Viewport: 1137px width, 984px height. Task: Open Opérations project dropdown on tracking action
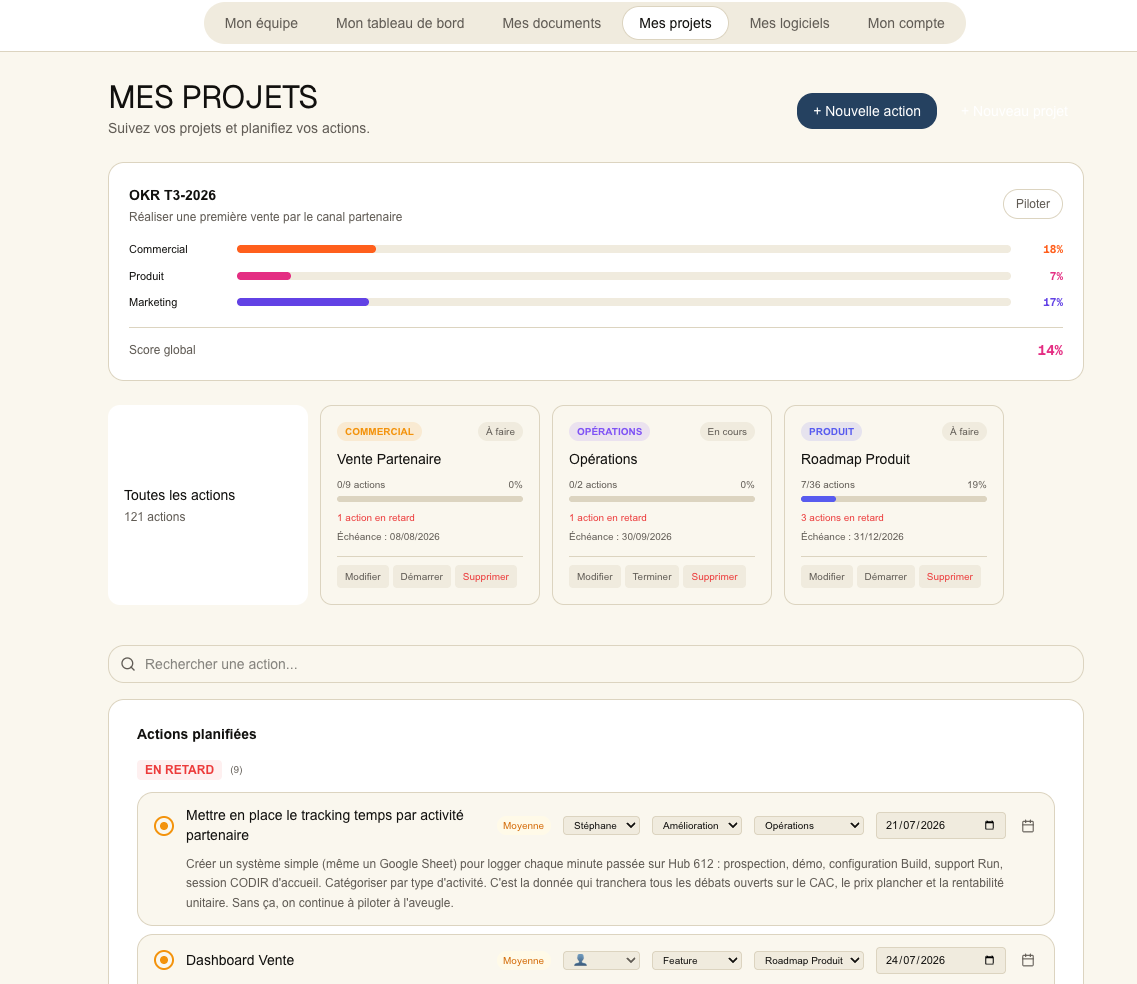click(x=809, y=825)
